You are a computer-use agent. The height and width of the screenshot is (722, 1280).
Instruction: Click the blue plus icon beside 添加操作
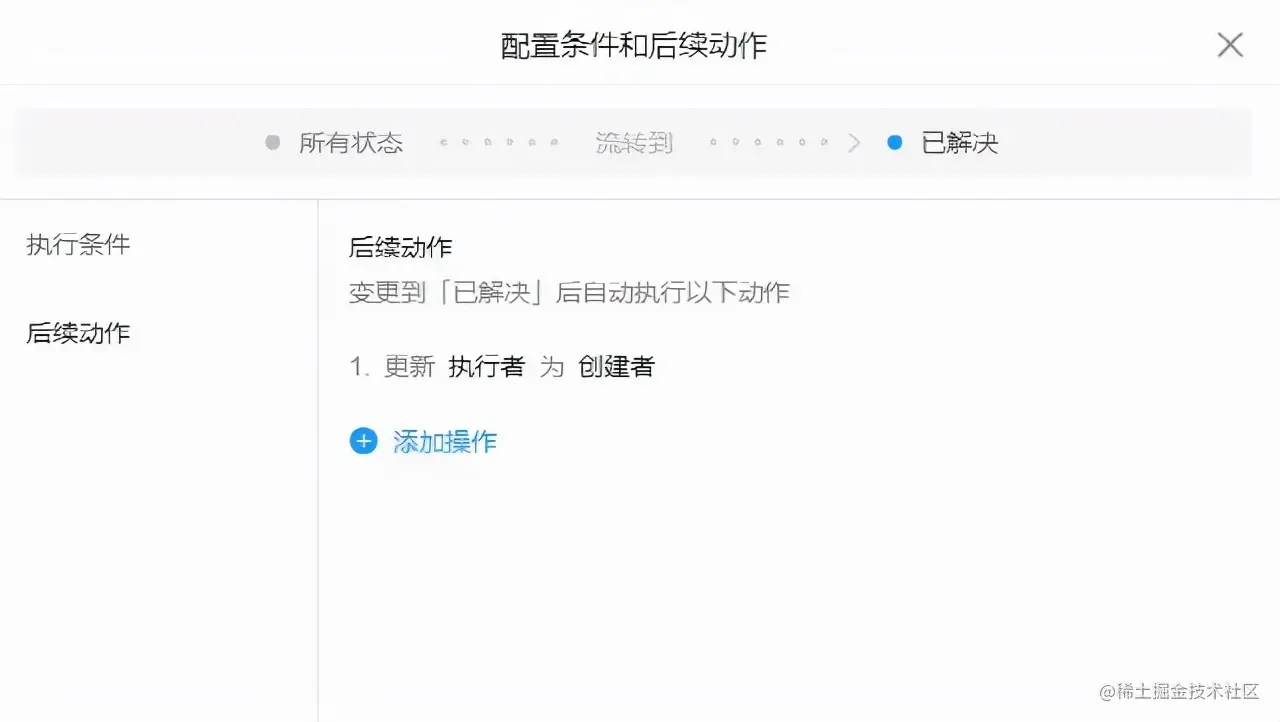(x=363, y=441)
